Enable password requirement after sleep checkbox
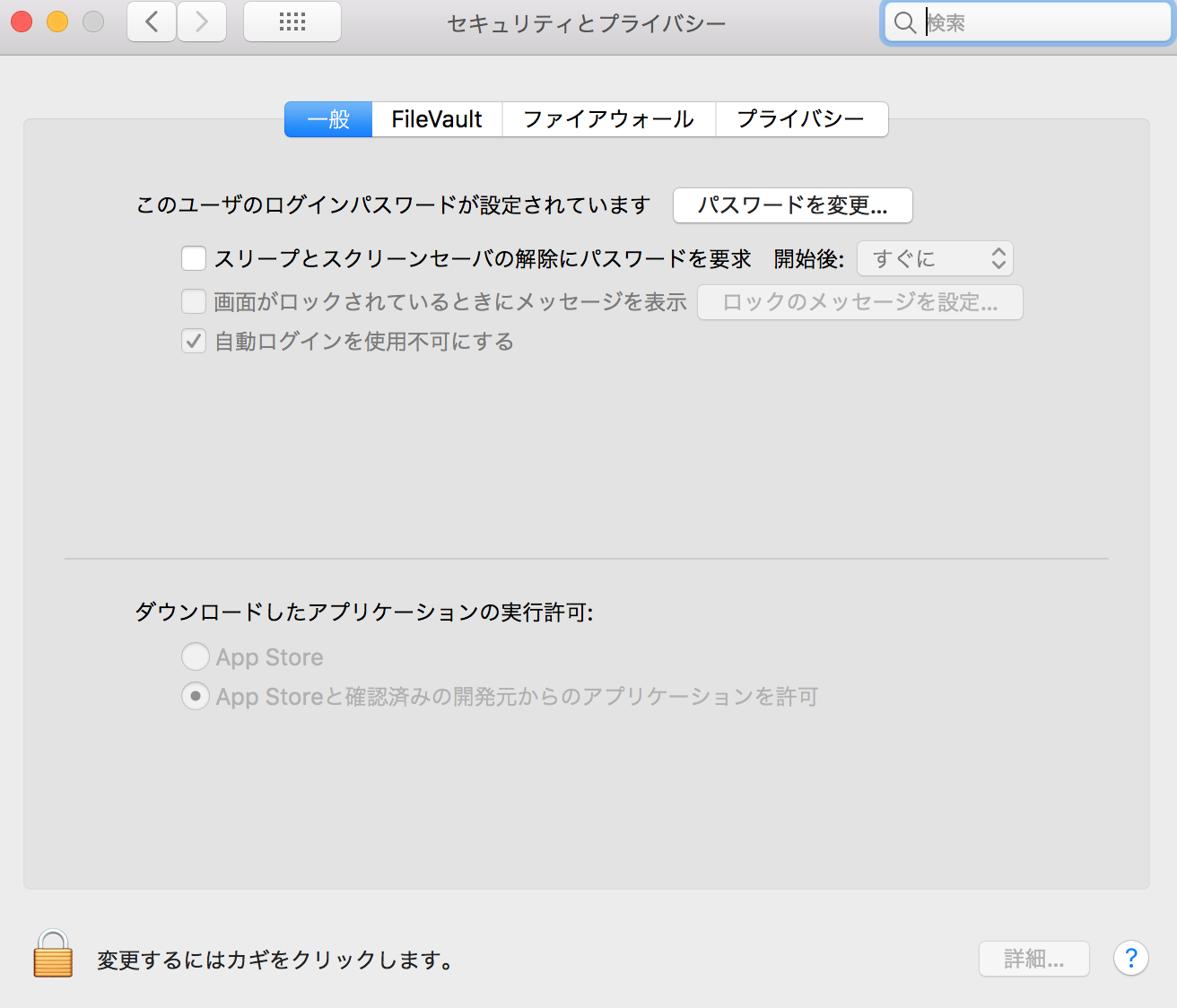The height and width of the screenshot is (1008, 1177). tap(194, 259)
